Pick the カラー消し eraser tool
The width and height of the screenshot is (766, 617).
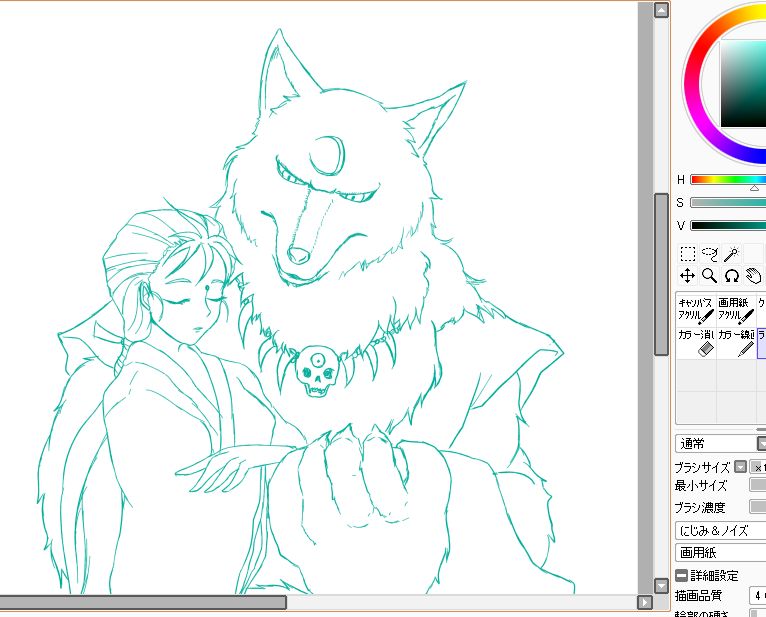pyautogui.click(x=695, y=343)
